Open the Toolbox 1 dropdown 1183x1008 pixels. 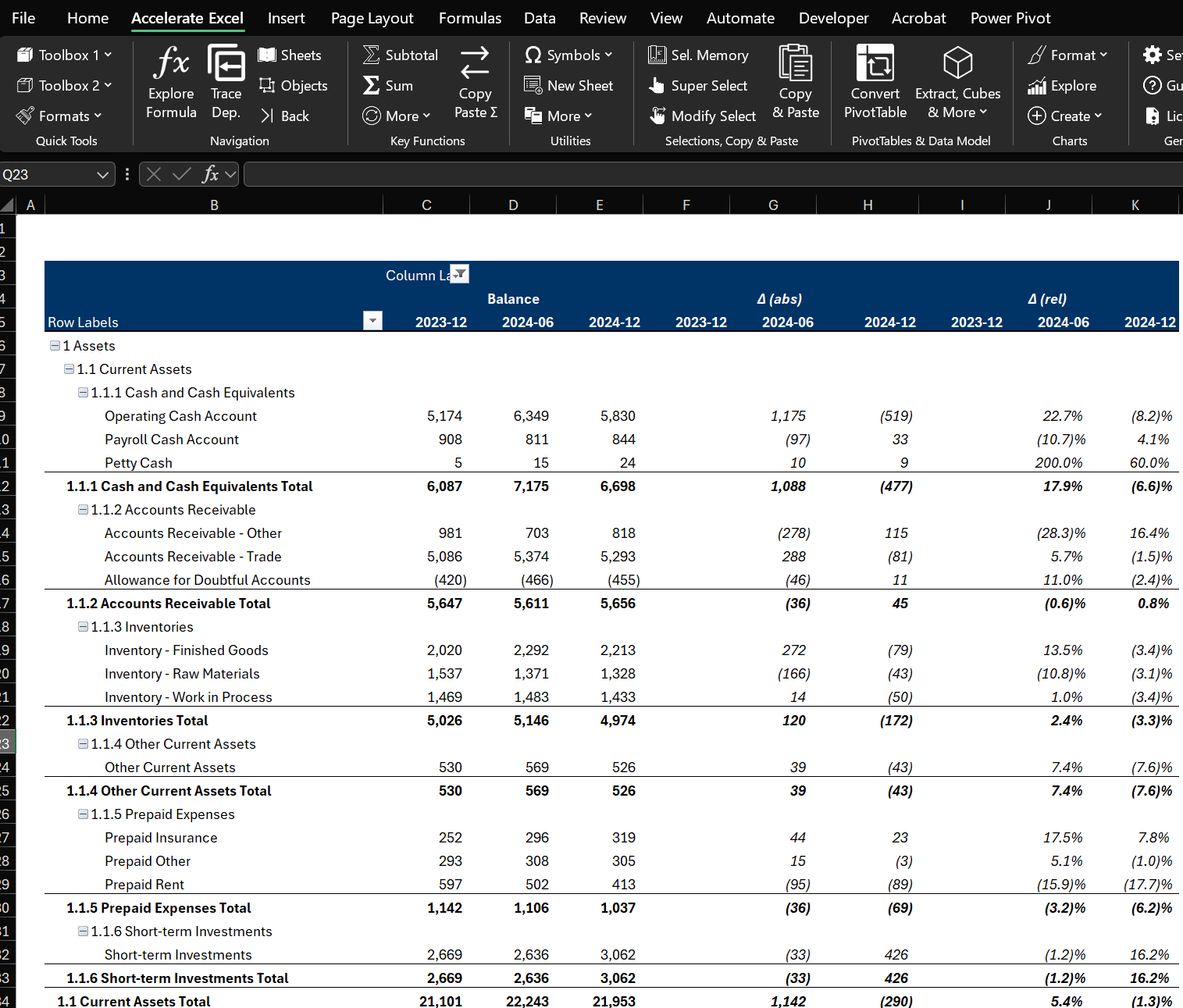[x=64, y=55]
